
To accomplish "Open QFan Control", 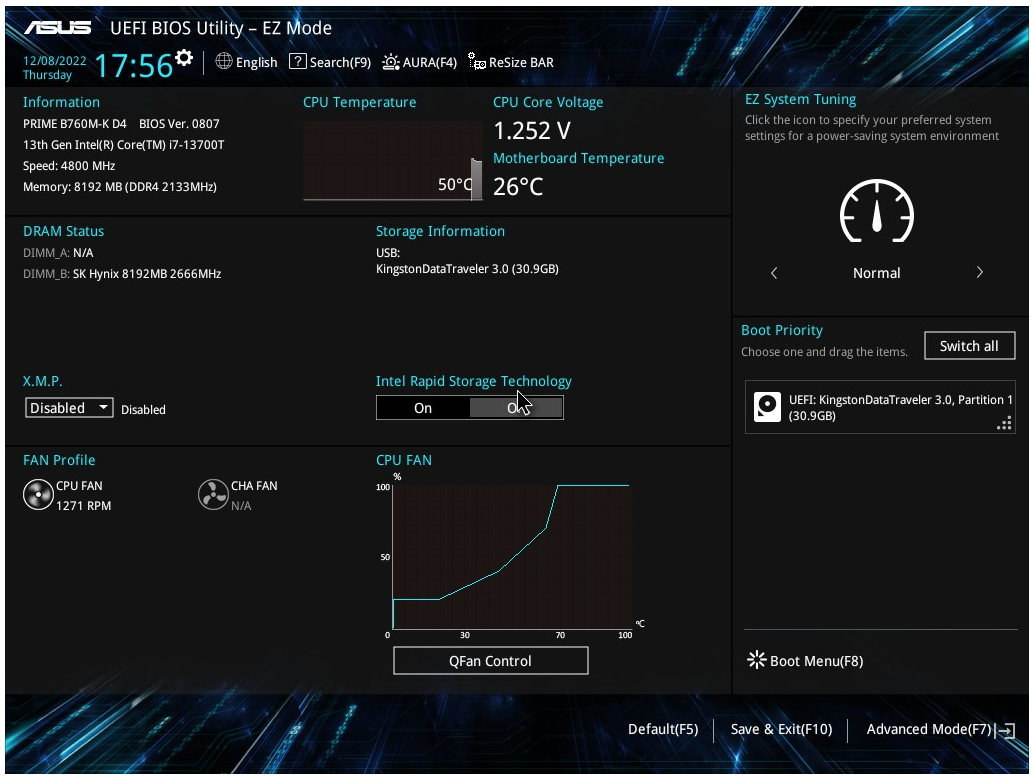I will click(x=491, y=661).
